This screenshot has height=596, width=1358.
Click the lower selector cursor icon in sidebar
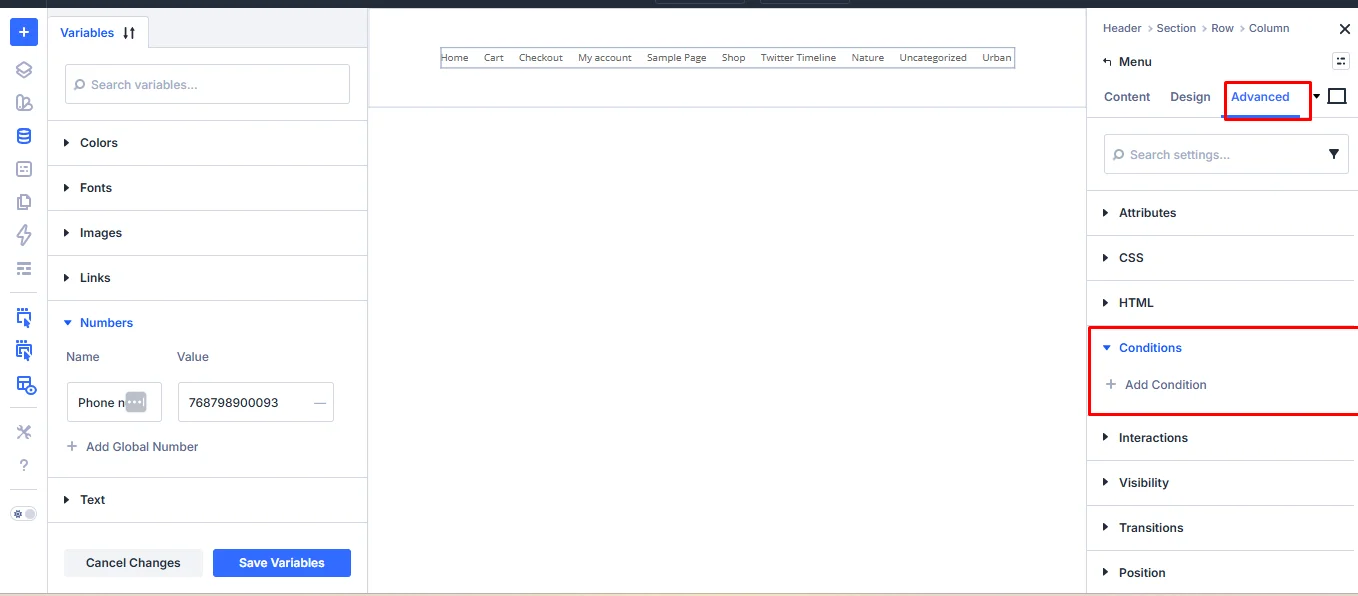[x=24, y=351]
